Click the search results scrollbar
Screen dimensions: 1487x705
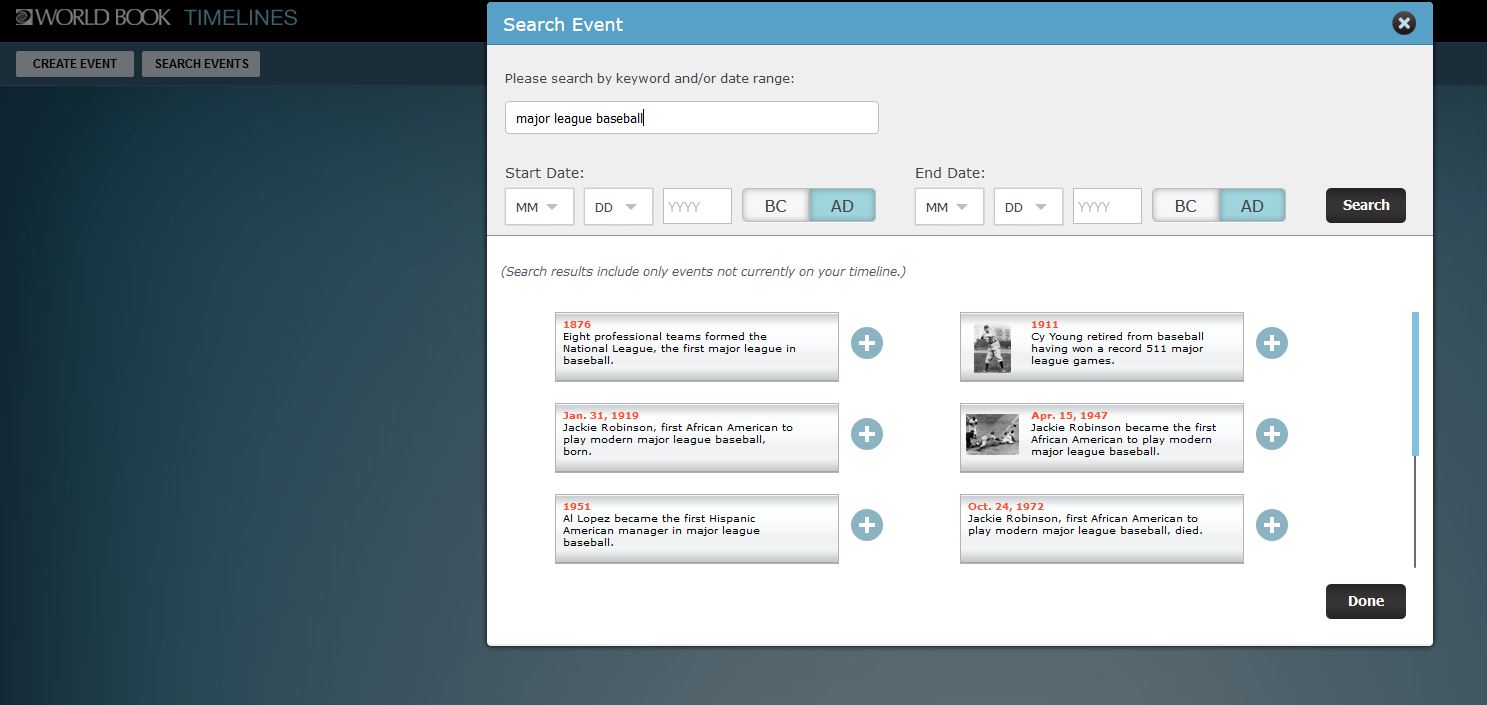click(x=1415, y=384)
